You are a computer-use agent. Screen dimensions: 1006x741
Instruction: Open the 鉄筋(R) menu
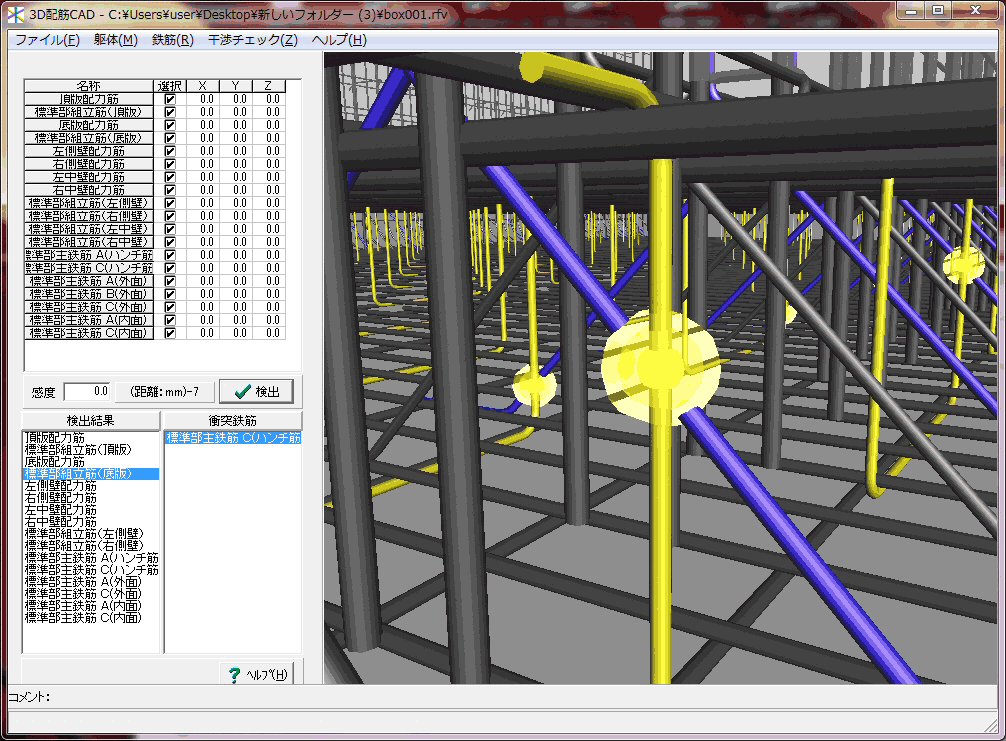(x=172, y=40)
